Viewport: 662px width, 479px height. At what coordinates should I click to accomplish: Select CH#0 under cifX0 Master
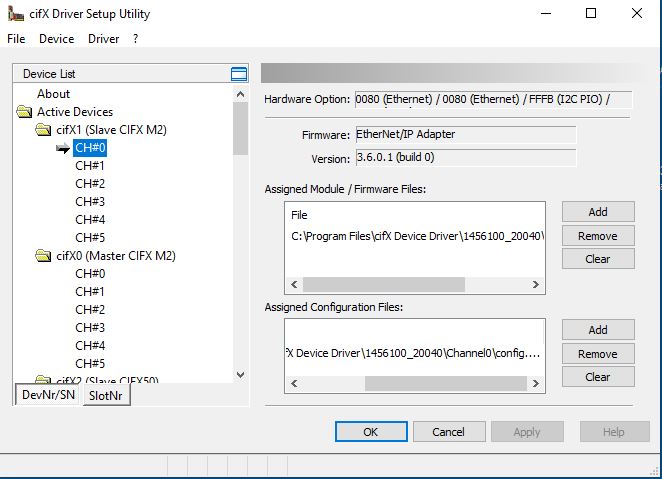[x=90, y=274]
